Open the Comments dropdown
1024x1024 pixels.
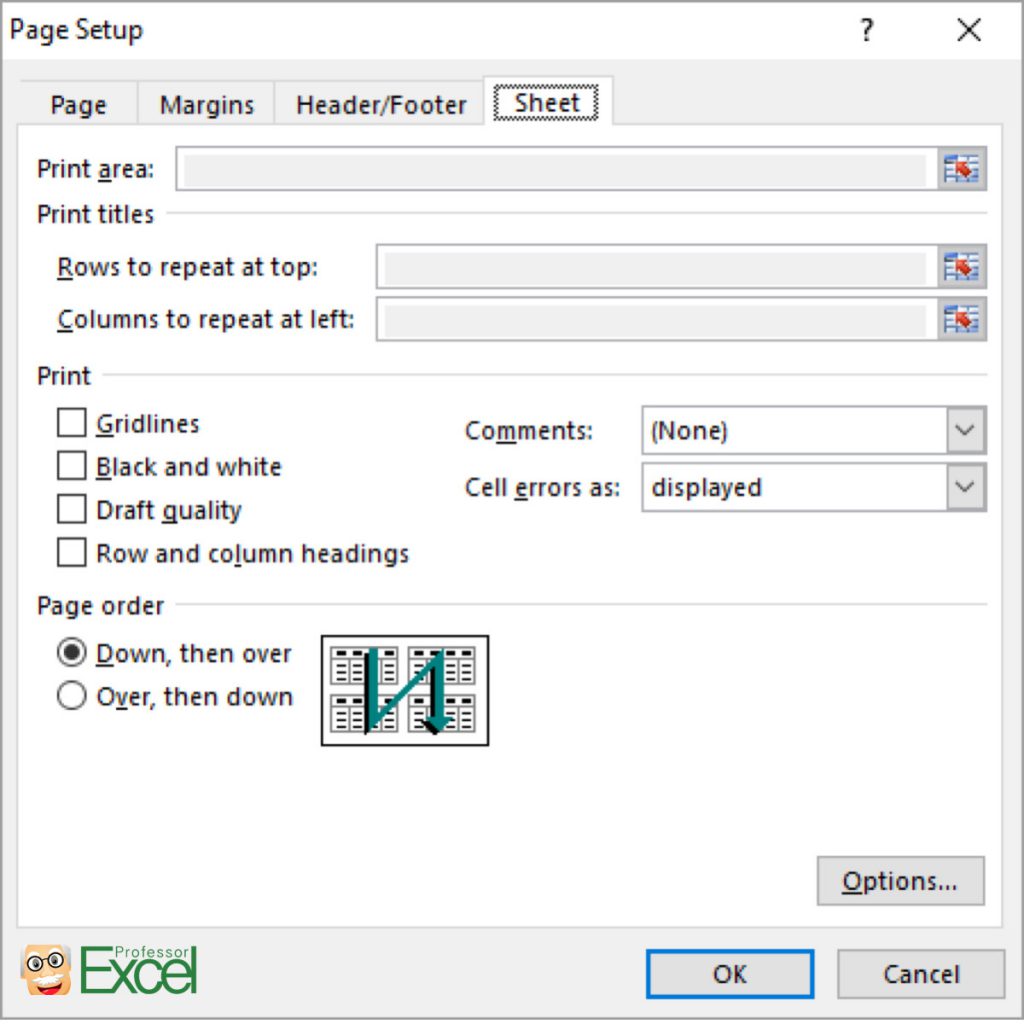tap(964, 430)
